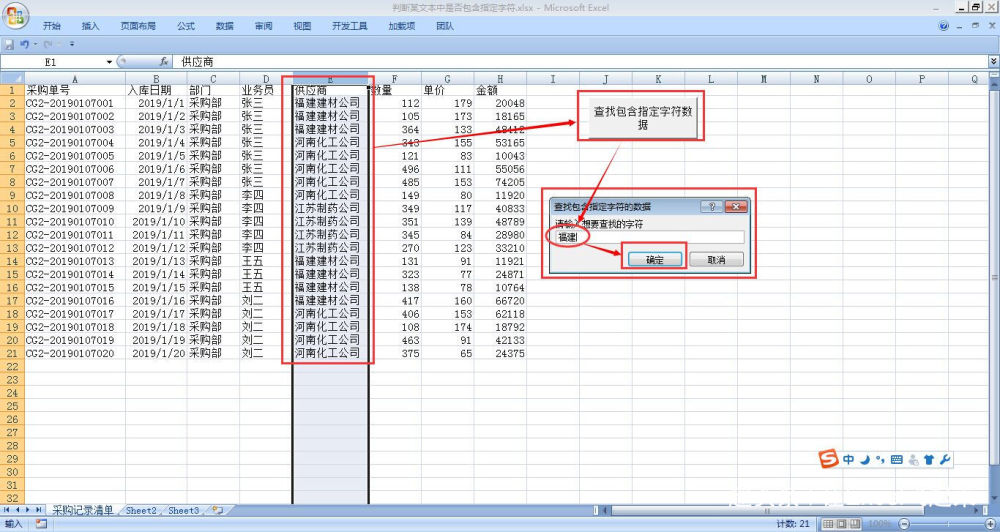This screenshot has width=1000, height=532.
Task: Open the 数据 ribbon tab
Action: click(x=224, y=26)
